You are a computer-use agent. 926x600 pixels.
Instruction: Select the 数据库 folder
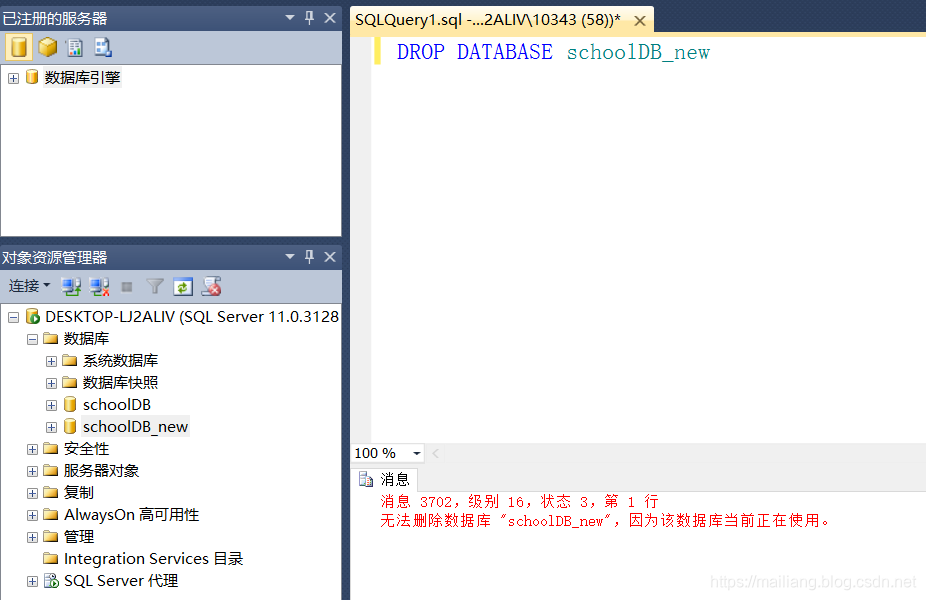(86, 338)
